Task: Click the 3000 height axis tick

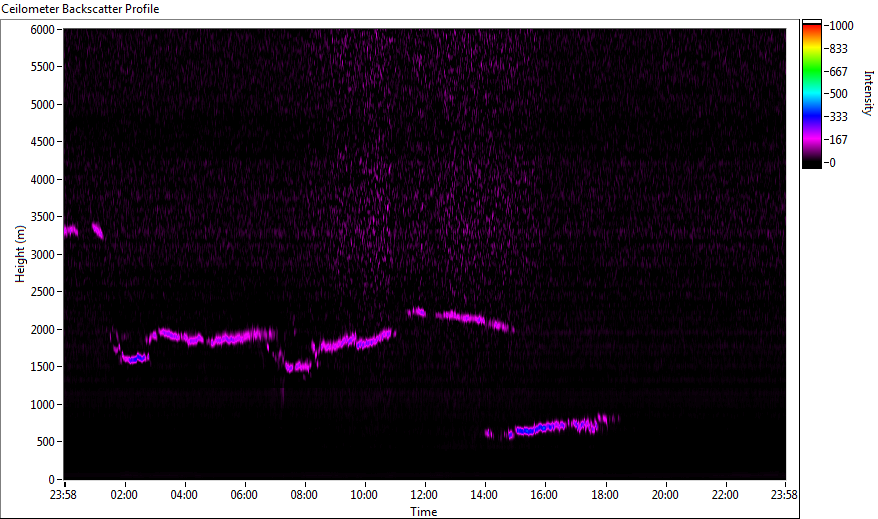Action: 43,255
